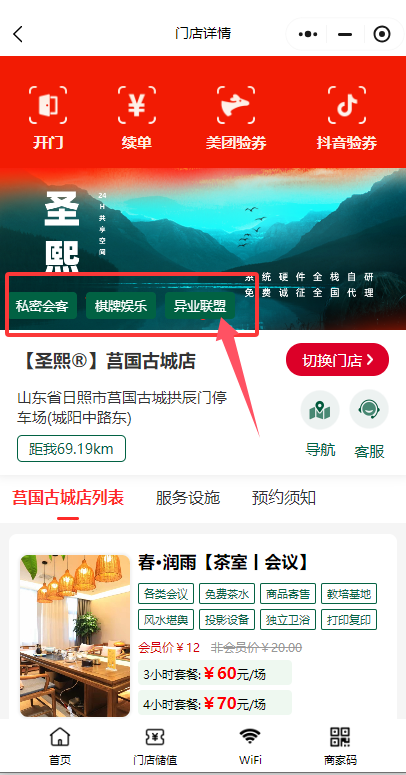Image resolution: width=406 pixels, height=775 pixels.
Task: Open the 续单 yen icon
Action: 137,105
